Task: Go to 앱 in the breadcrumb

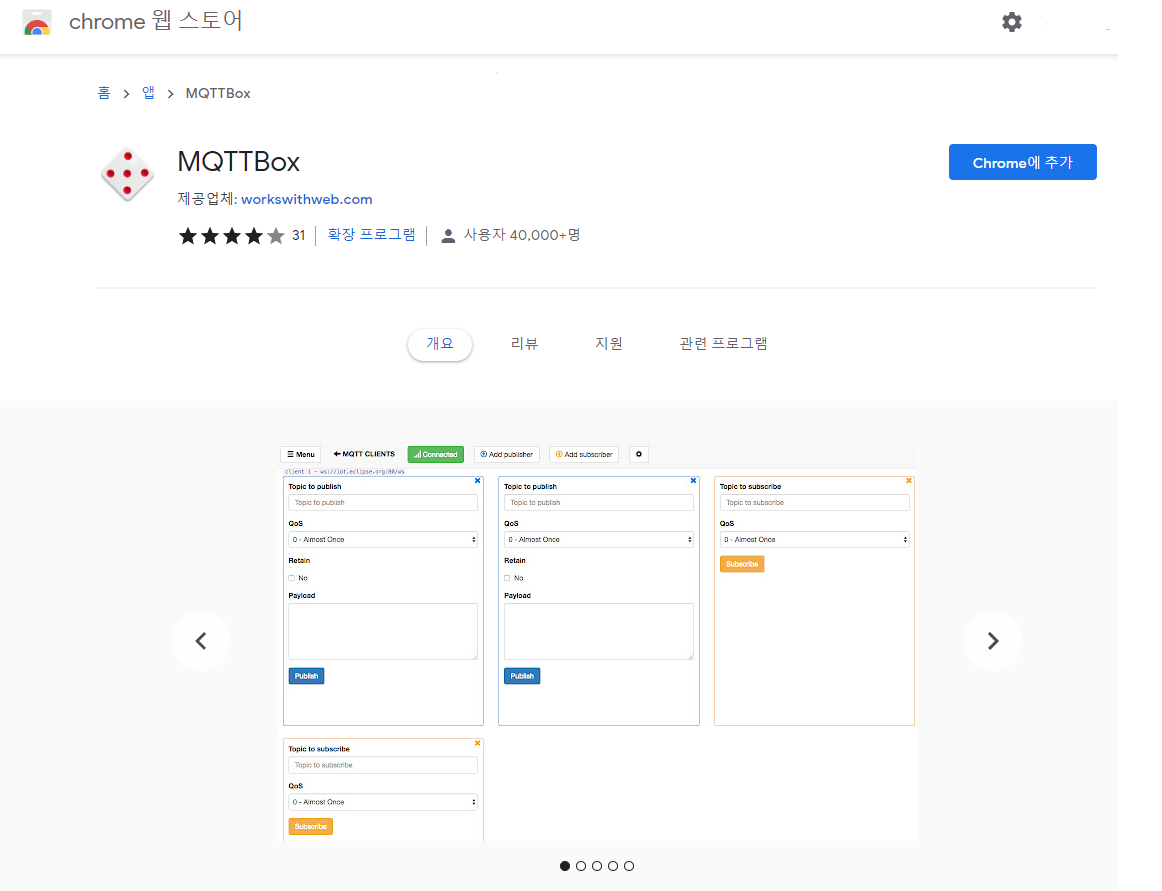Action: 148,93
